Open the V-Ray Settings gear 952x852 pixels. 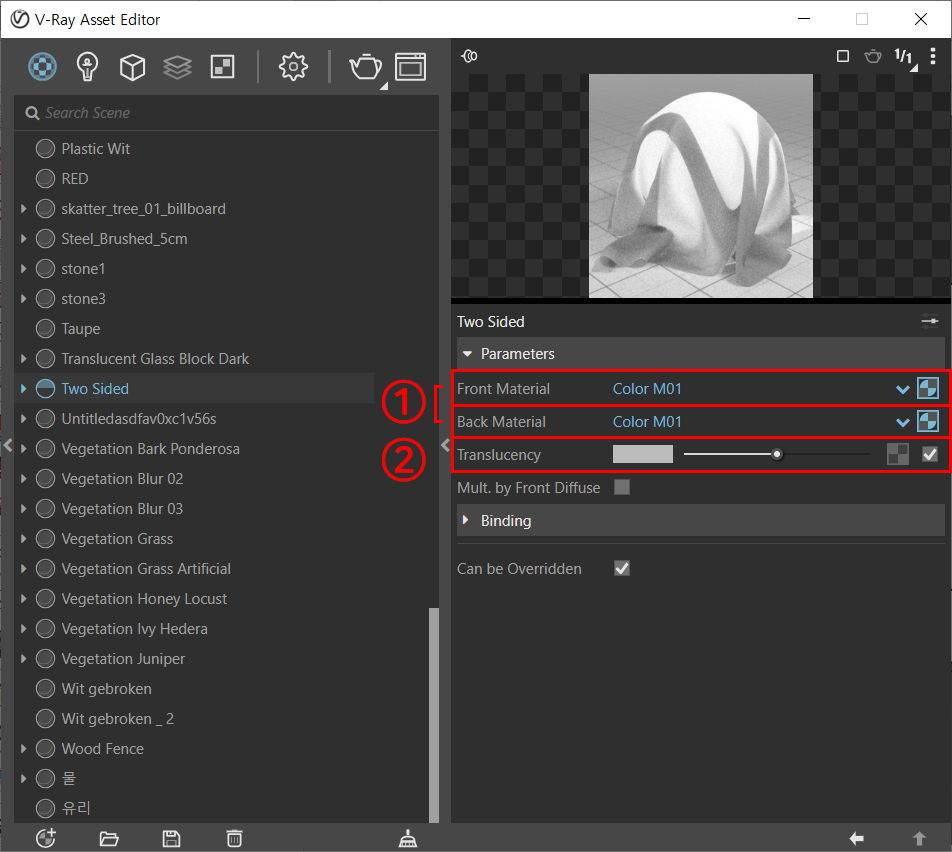click(293, 67)
